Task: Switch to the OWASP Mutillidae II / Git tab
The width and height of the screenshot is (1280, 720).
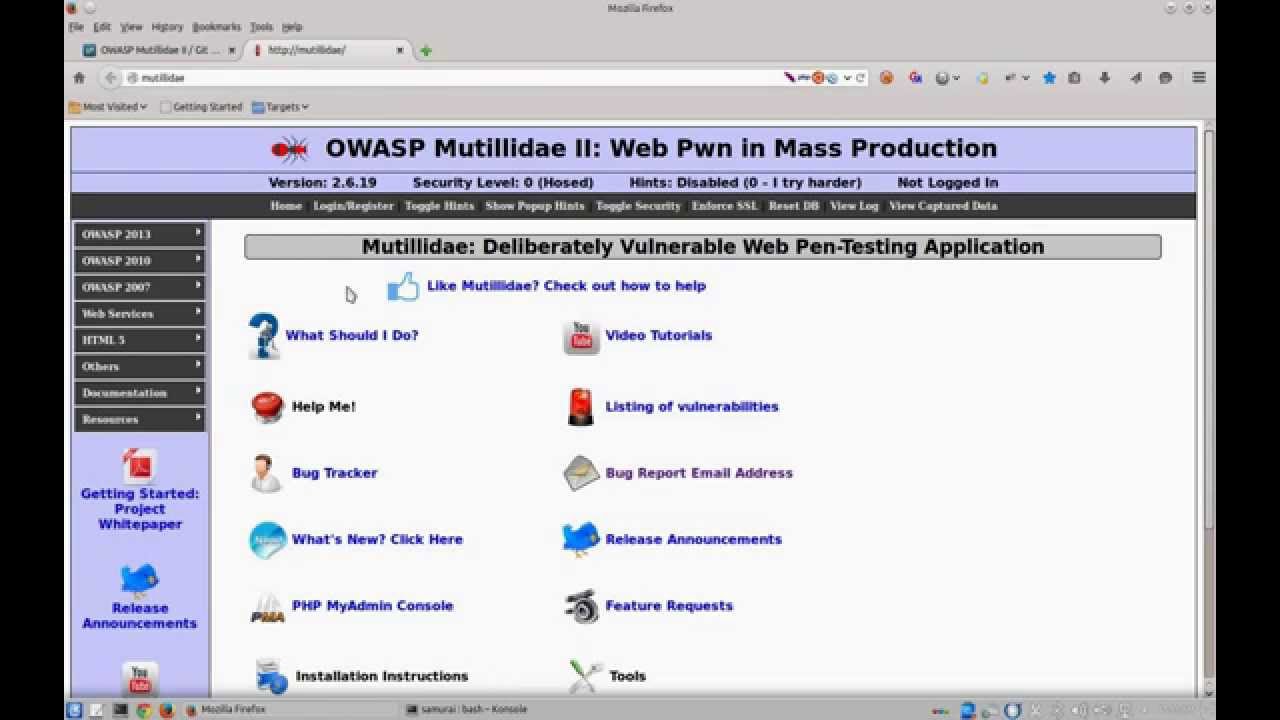Action: click(x=160, y=50)
